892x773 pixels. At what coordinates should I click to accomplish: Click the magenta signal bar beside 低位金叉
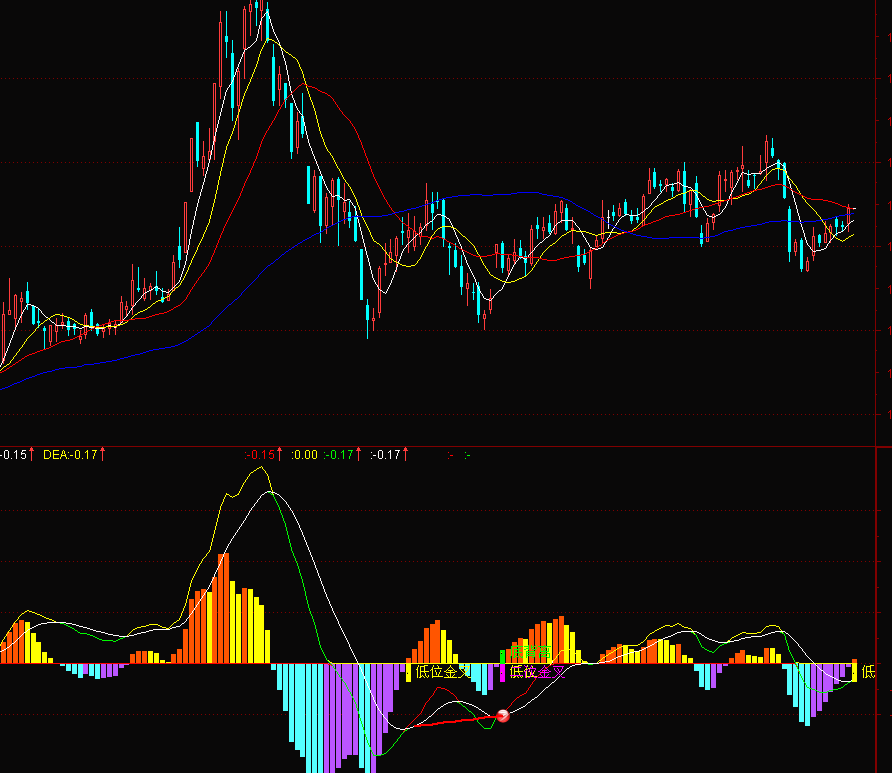point(502,673)
